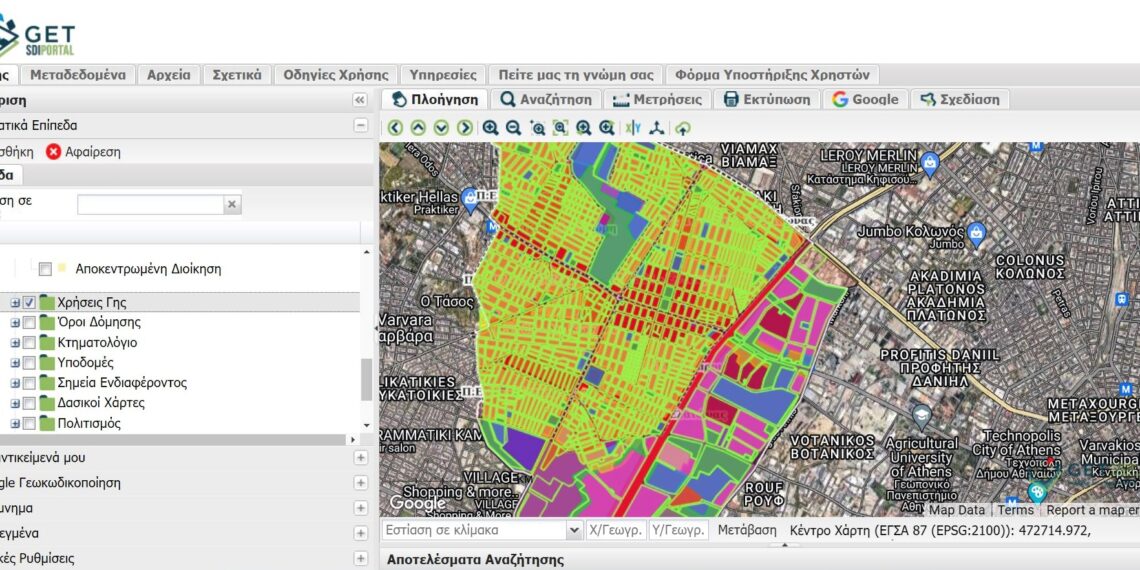Enable the Κτηματολόγιο layer checkbox
This screenshot has width=1140, height=570.
coord(30,343)
